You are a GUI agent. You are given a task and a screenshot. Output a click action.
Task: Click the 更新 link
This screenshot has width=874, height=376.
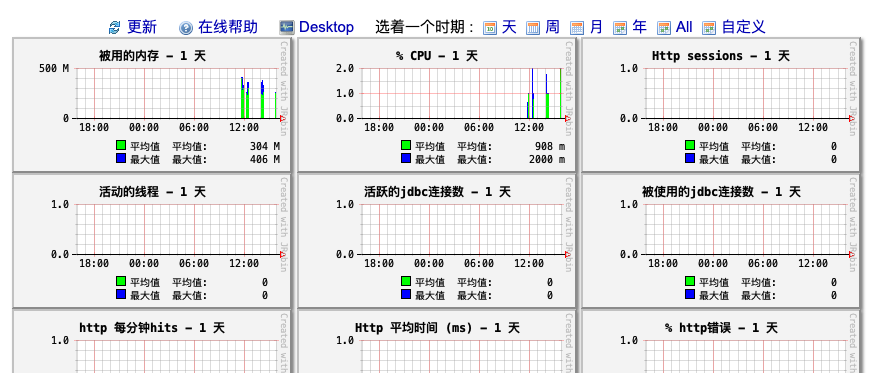tap(142, 27)
